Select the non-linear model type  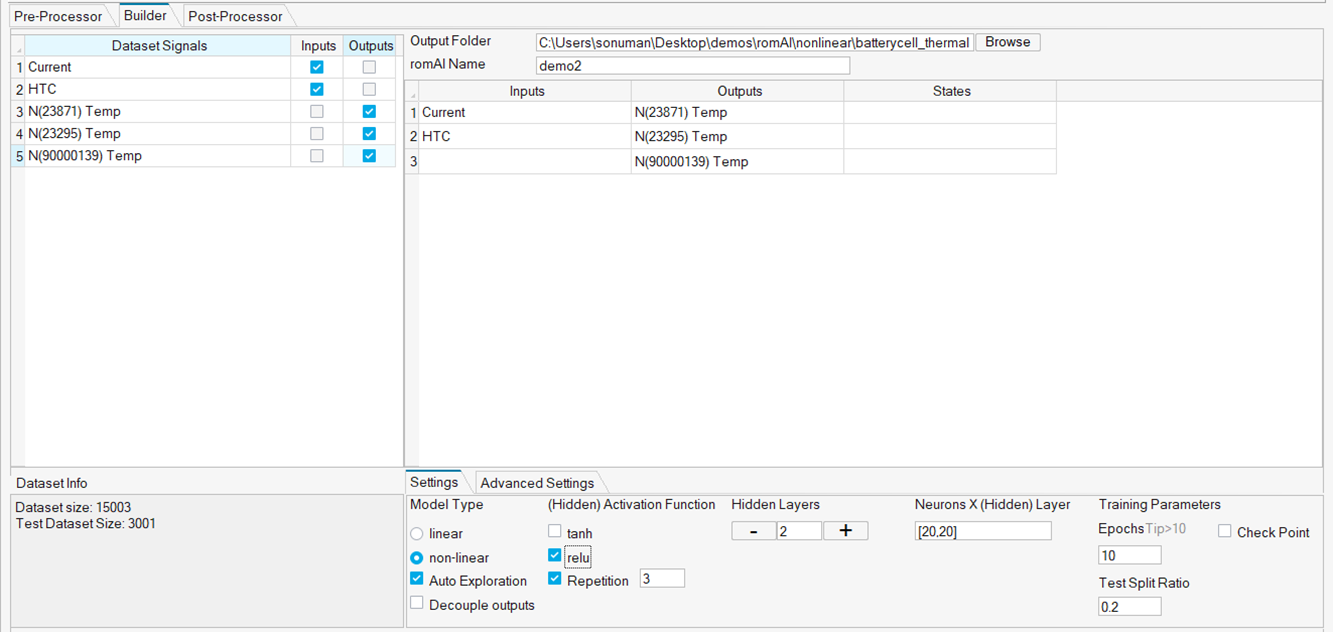pyautogui.click(x=417, y=558)
